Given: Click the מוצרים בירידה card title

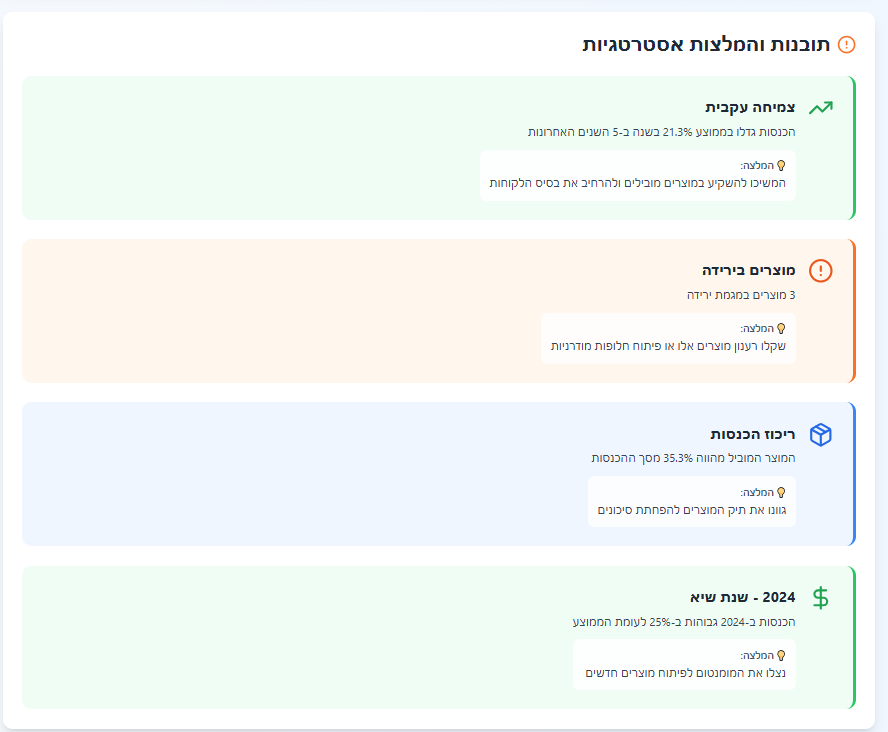Looking at the screenshot, I should coord(748,270).
